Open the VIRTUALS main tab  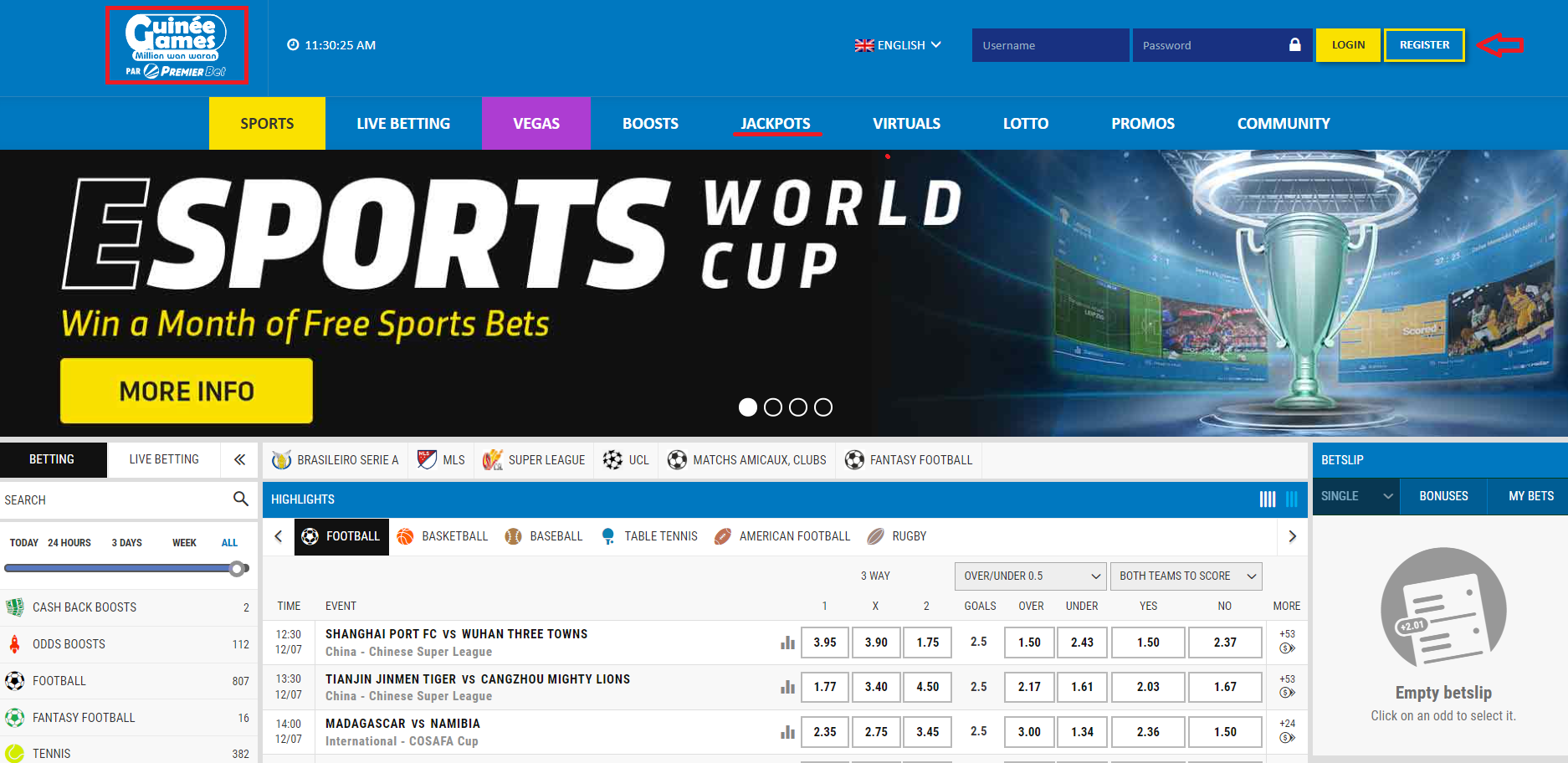[906, 124]
